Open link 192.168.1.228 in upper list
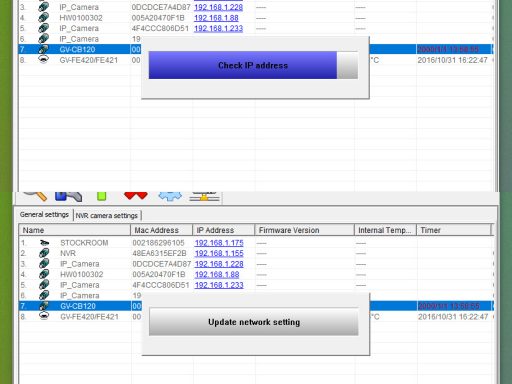Image resolution: width=512 pixels, height=384 pixels. coord(219,7)
